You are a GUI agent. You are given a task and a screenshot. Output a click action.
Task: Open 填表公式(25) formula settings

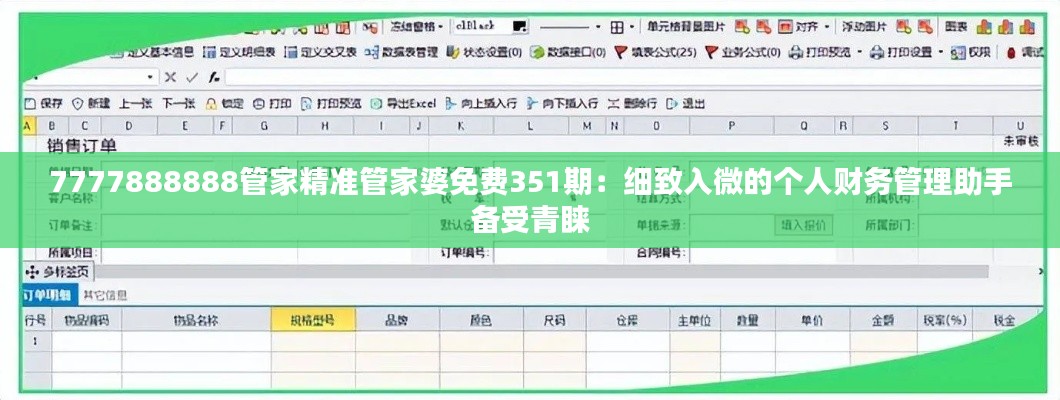(x=620, y=51)
